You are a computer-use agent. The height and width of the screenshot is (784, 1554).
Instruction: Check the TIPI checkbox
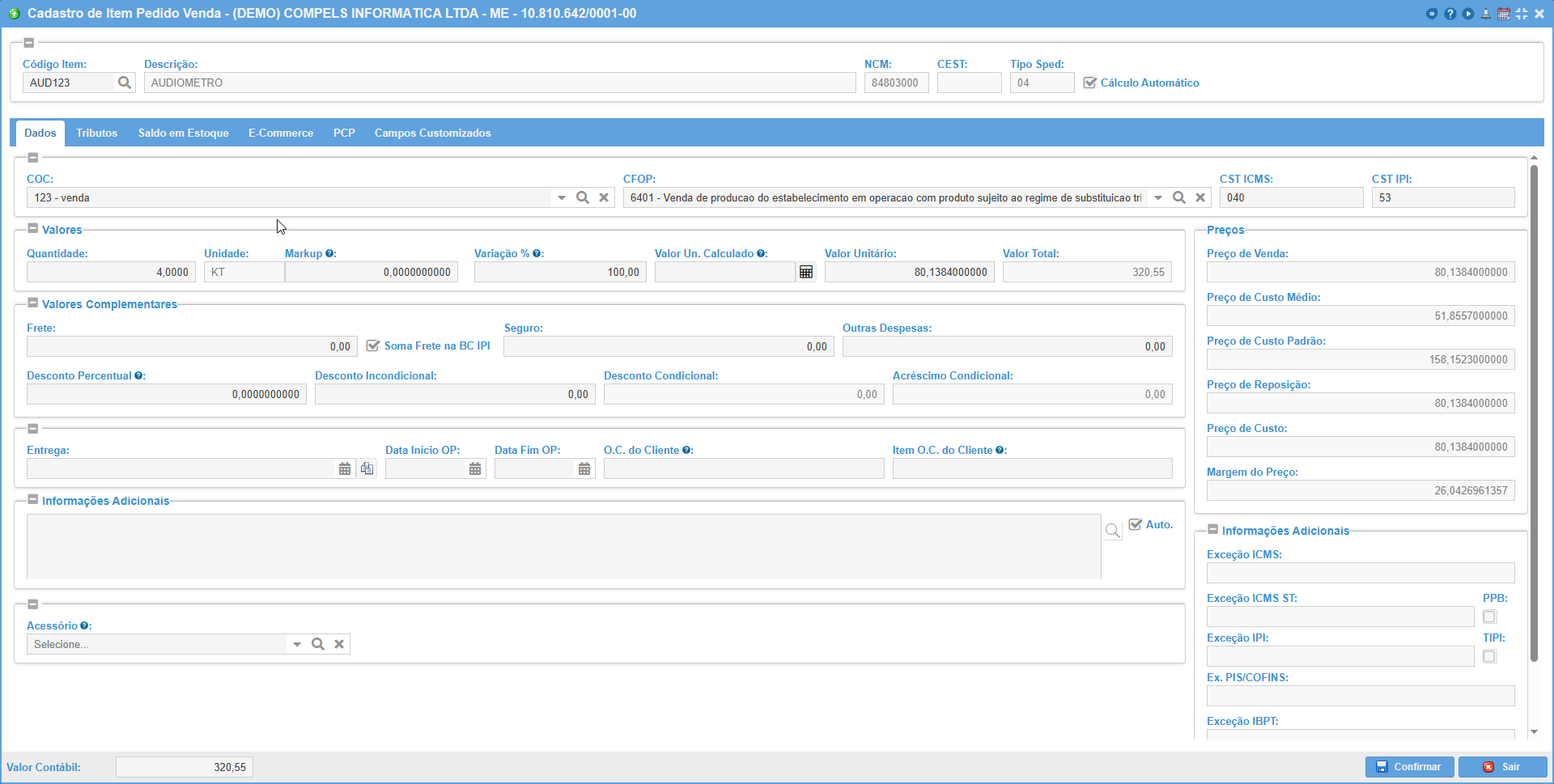pos(1489,656)
